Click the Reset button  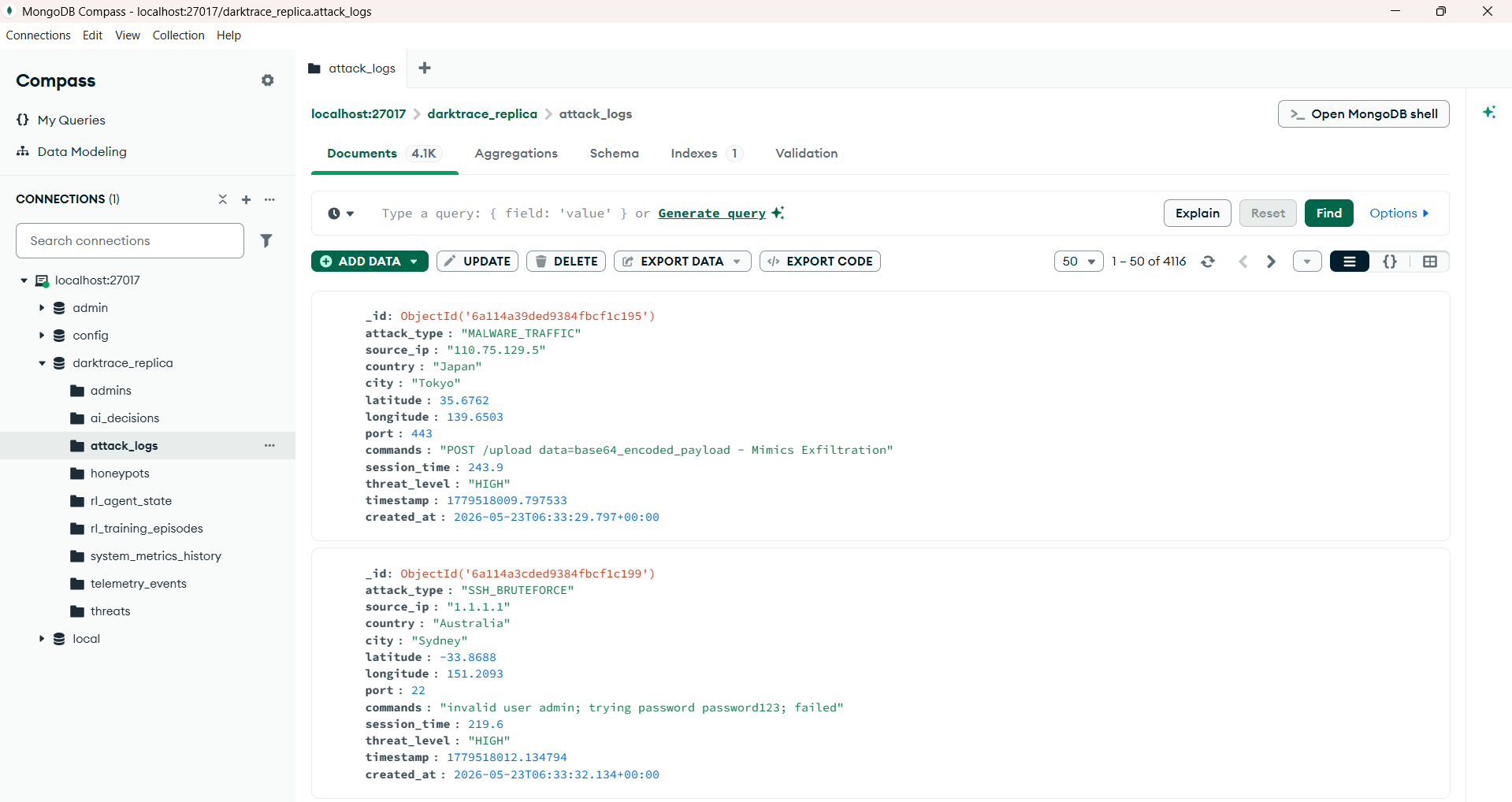(1268, 213)
